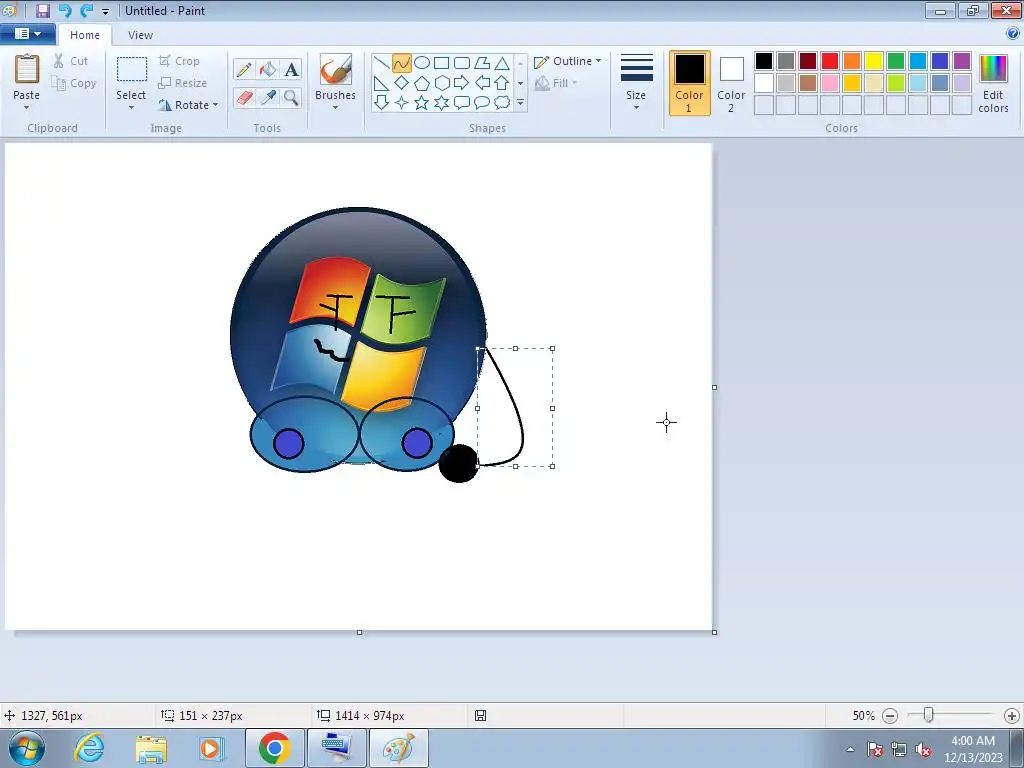Screen dimensions: 1024x768
Task: Select the Fill with color bucket tool
Action: coord(268,69)
